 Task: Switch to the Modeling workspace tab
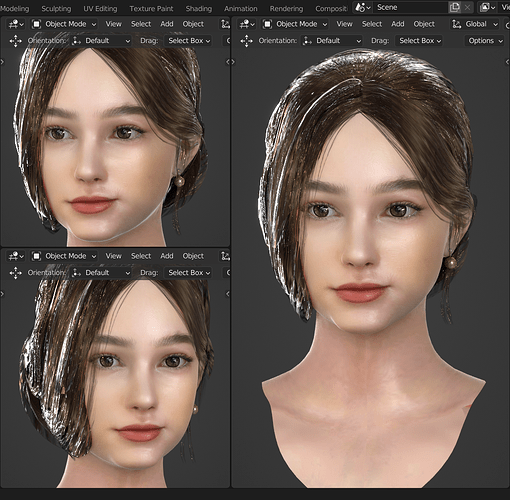pos(14,9)
